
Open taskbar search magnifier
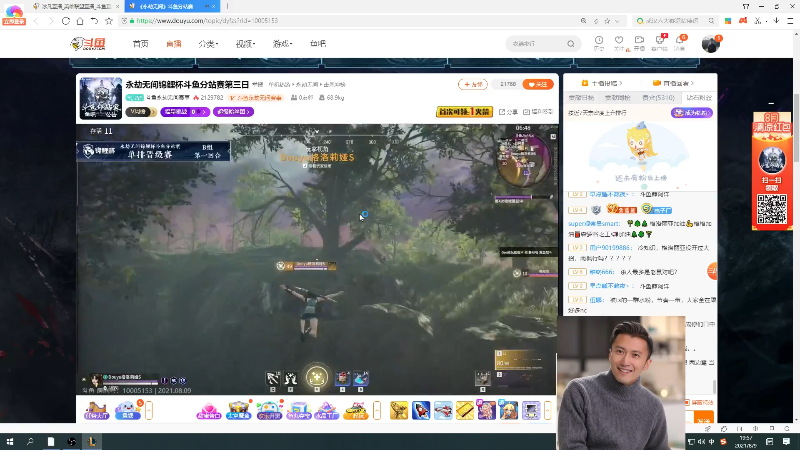tap(30, 442)
